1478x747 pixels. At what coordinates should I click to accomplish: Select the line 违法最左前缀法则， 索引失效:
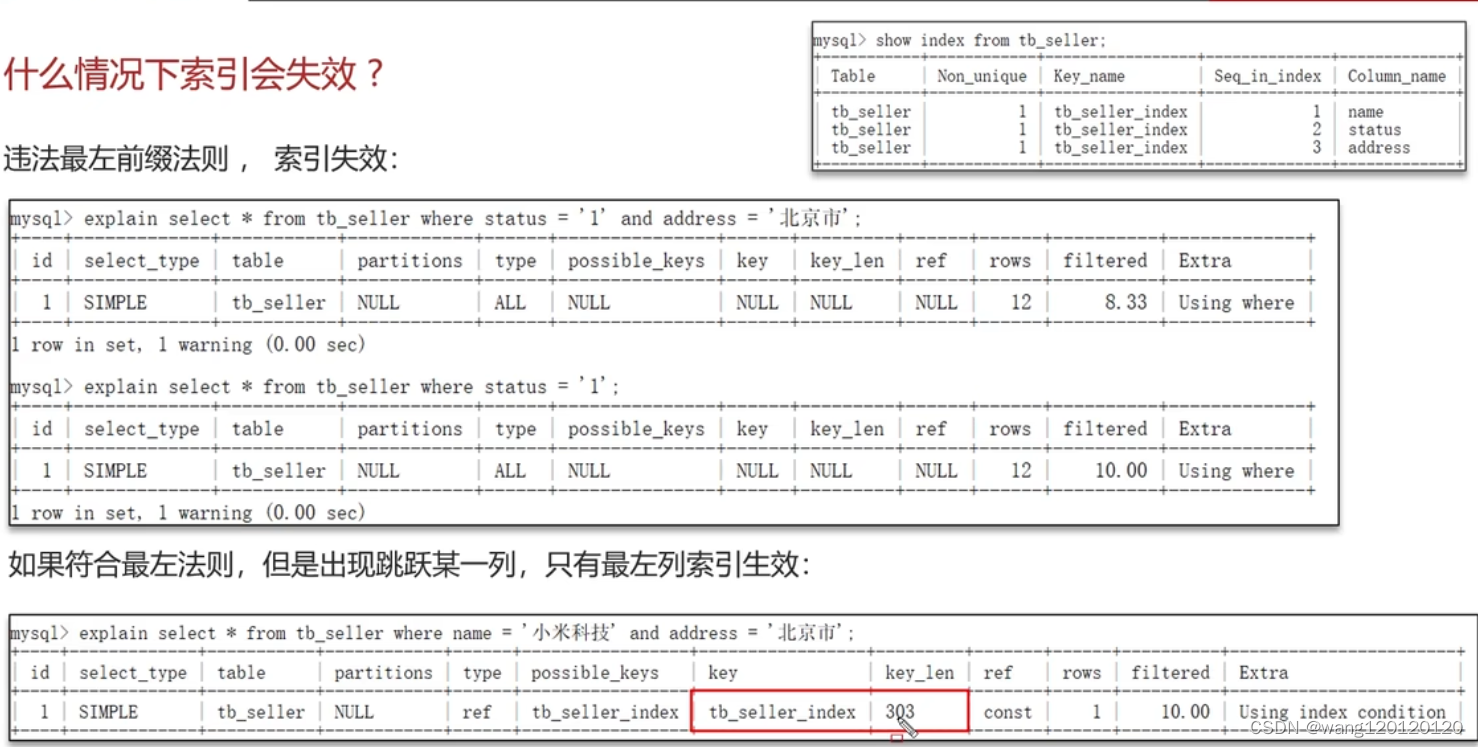[x=201, y=158]
